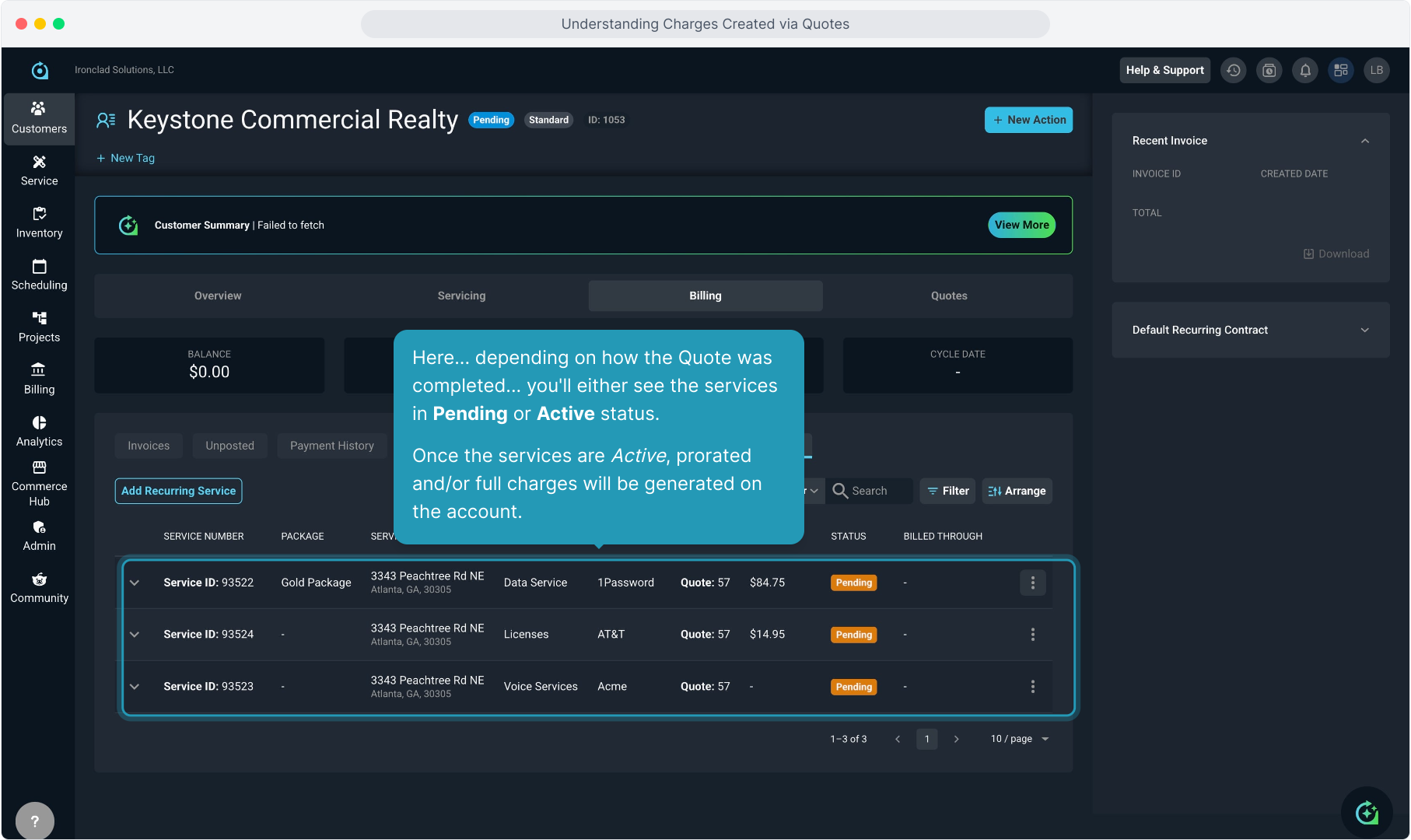The width and height of the screenshot is (1411, 840).
Task: Open the dashboard layout icon in header
Action: pyautogui.click(x=1341, y=70)
